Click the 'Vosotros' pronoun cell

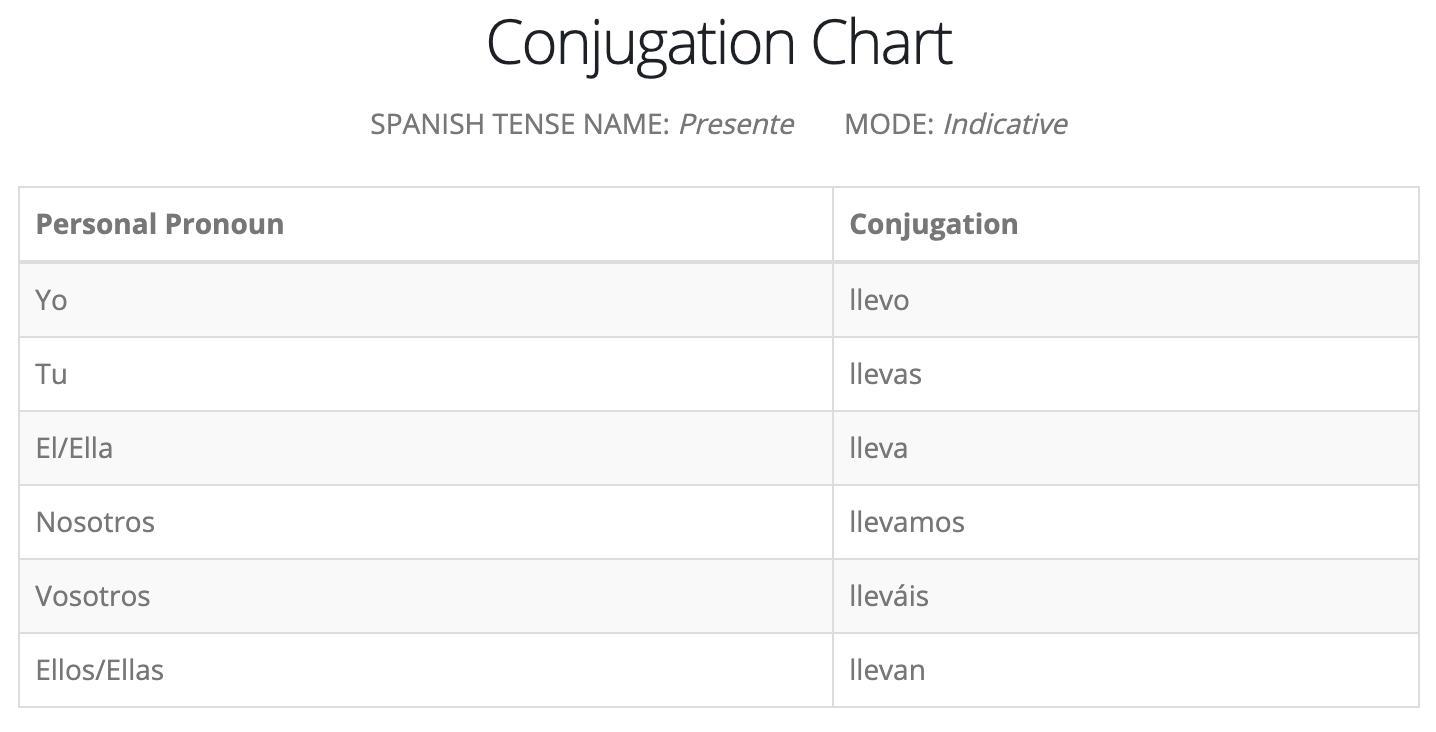93,596
